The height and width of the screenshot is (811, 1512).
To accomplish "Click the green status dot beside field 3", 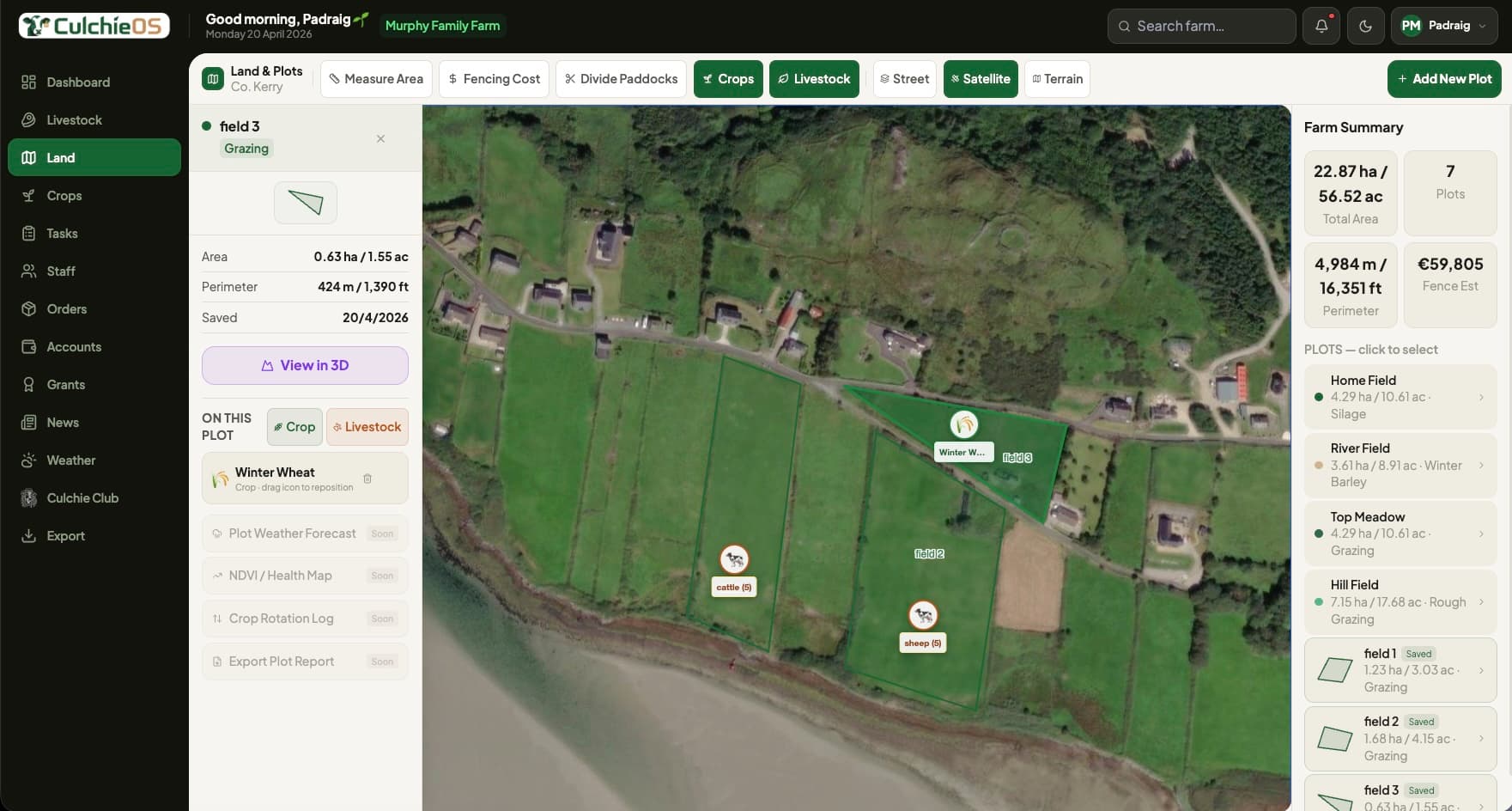I will 206,125.
